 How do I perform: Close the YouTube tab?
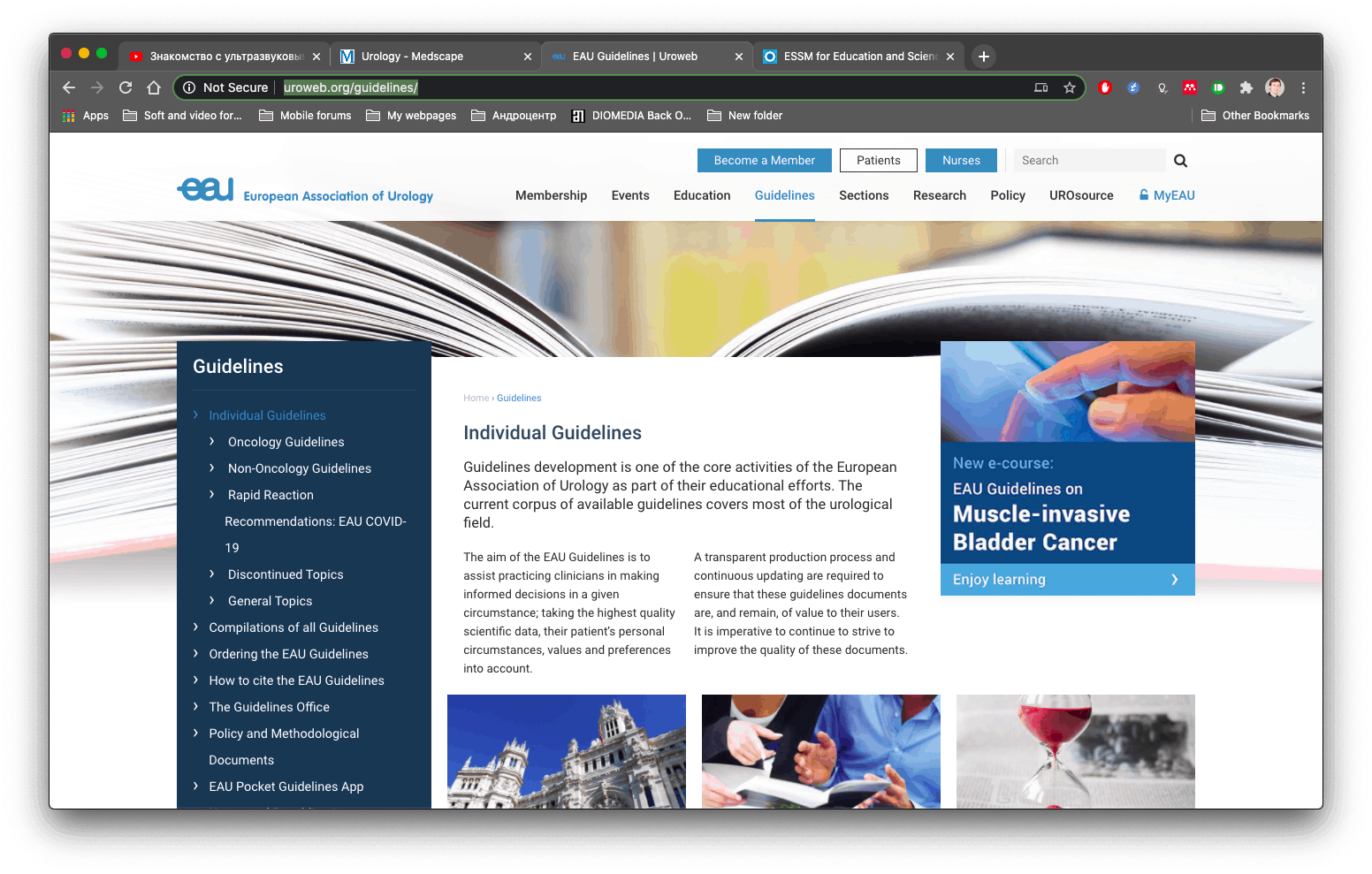pyautogui.click(x=316, y=57)
